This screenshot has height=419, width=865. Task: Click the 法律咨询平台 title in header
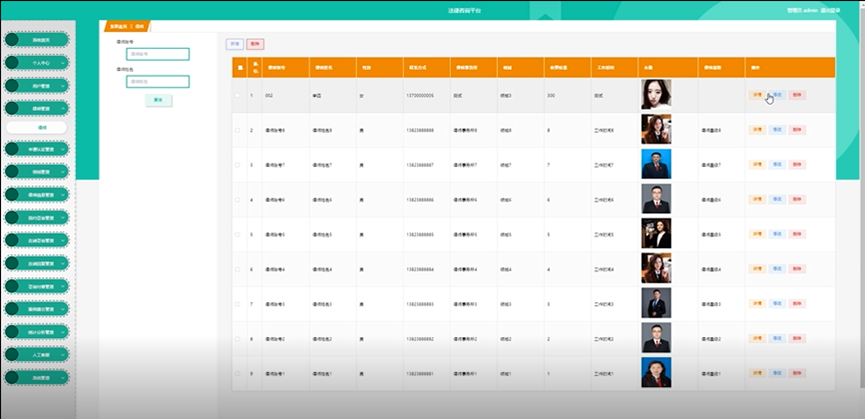click(464, 10)
